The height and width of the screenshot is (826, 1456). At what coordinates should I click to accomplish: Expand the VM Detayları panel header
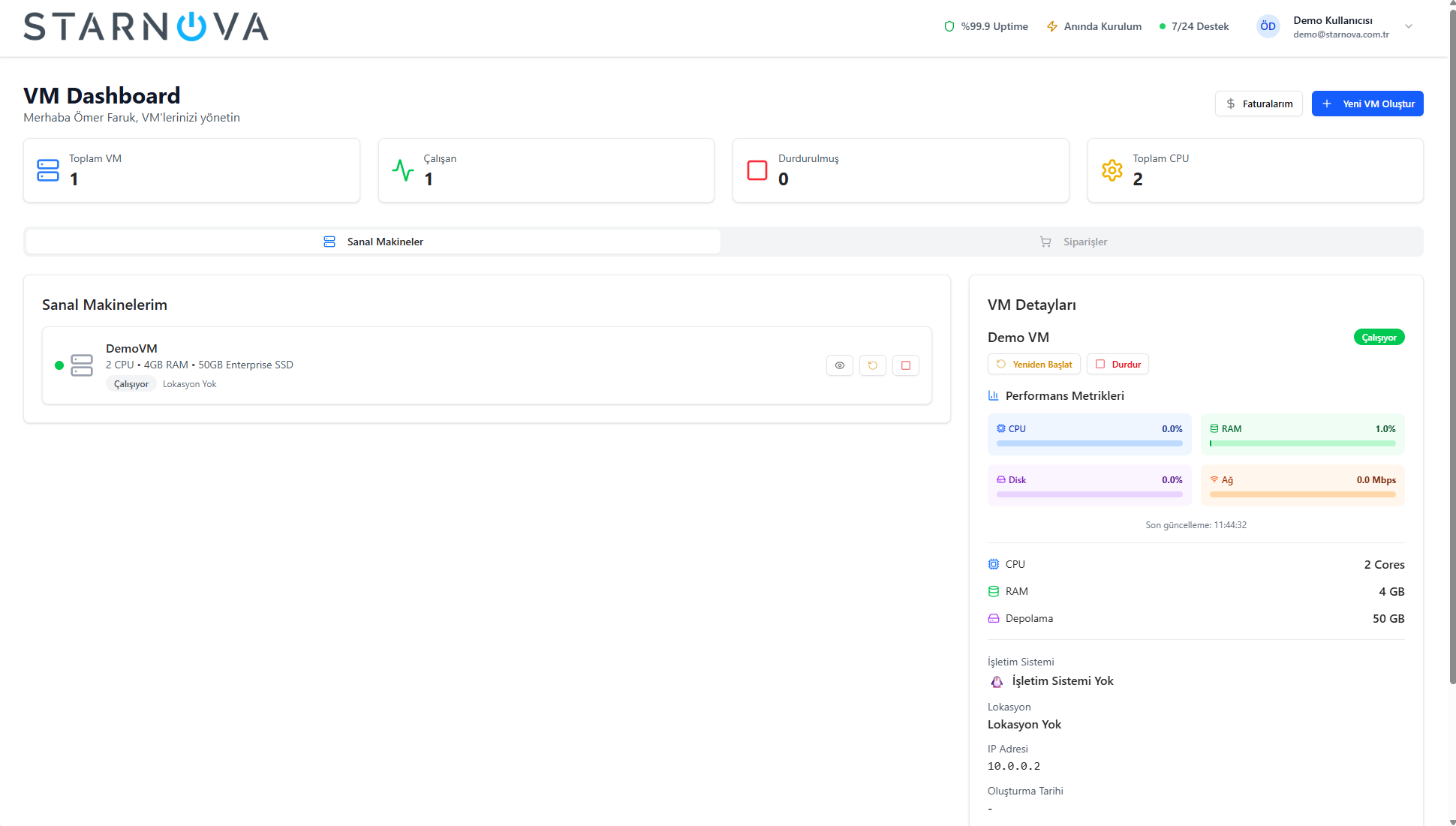(x=1032, y=305)
